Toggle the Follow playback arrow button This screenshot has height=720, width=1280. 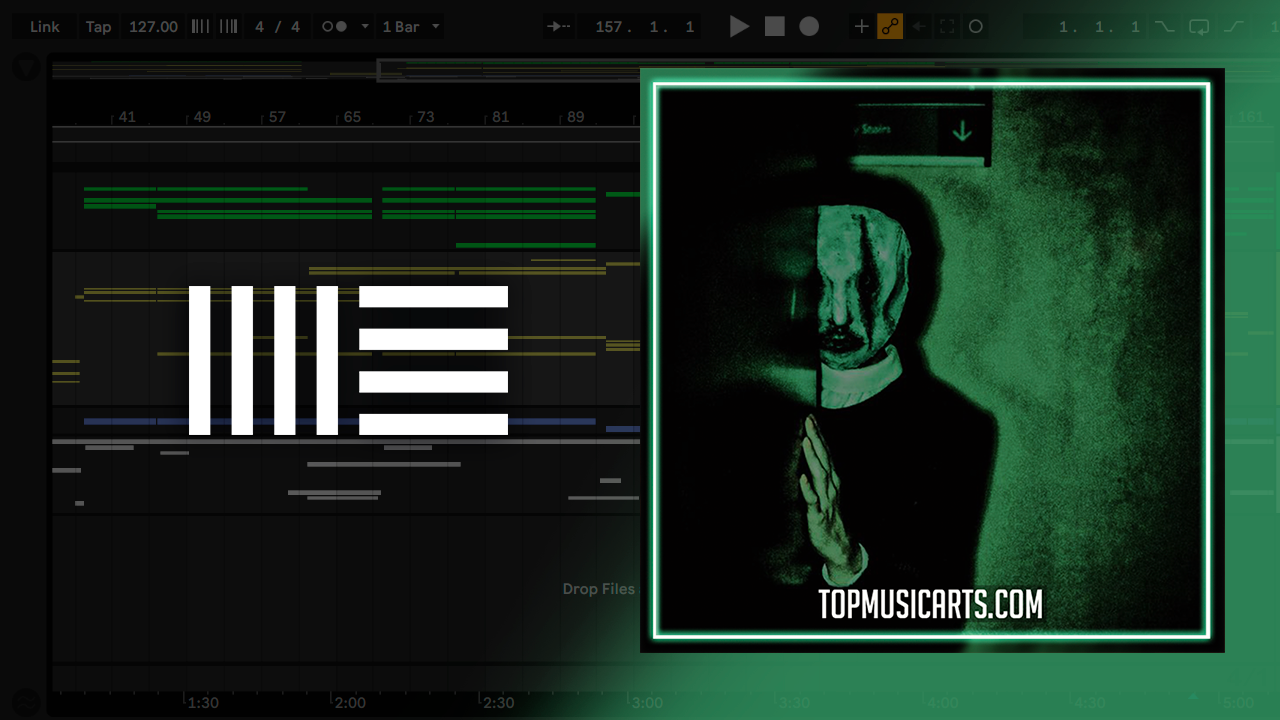tap(559, 27)
